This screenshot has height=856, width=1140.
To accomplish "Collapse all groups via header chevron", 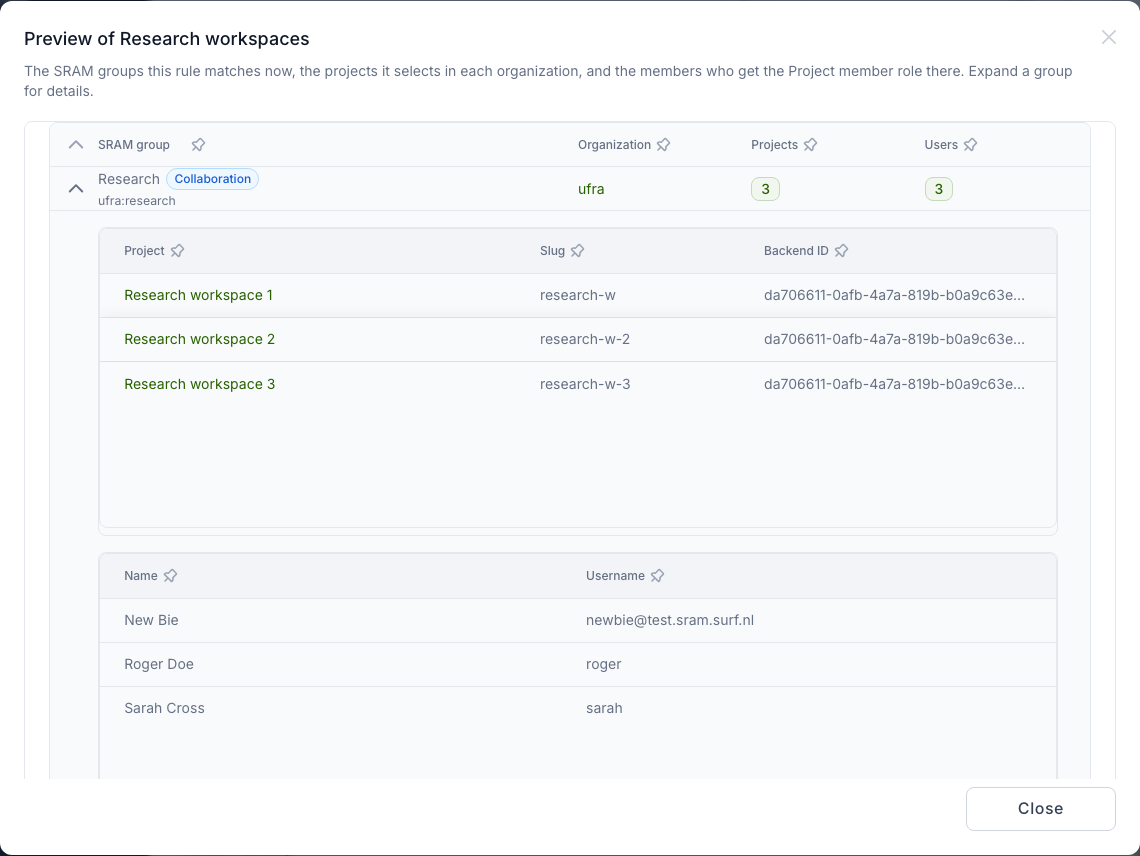I will pyautogui.click(x=76, y=145).
